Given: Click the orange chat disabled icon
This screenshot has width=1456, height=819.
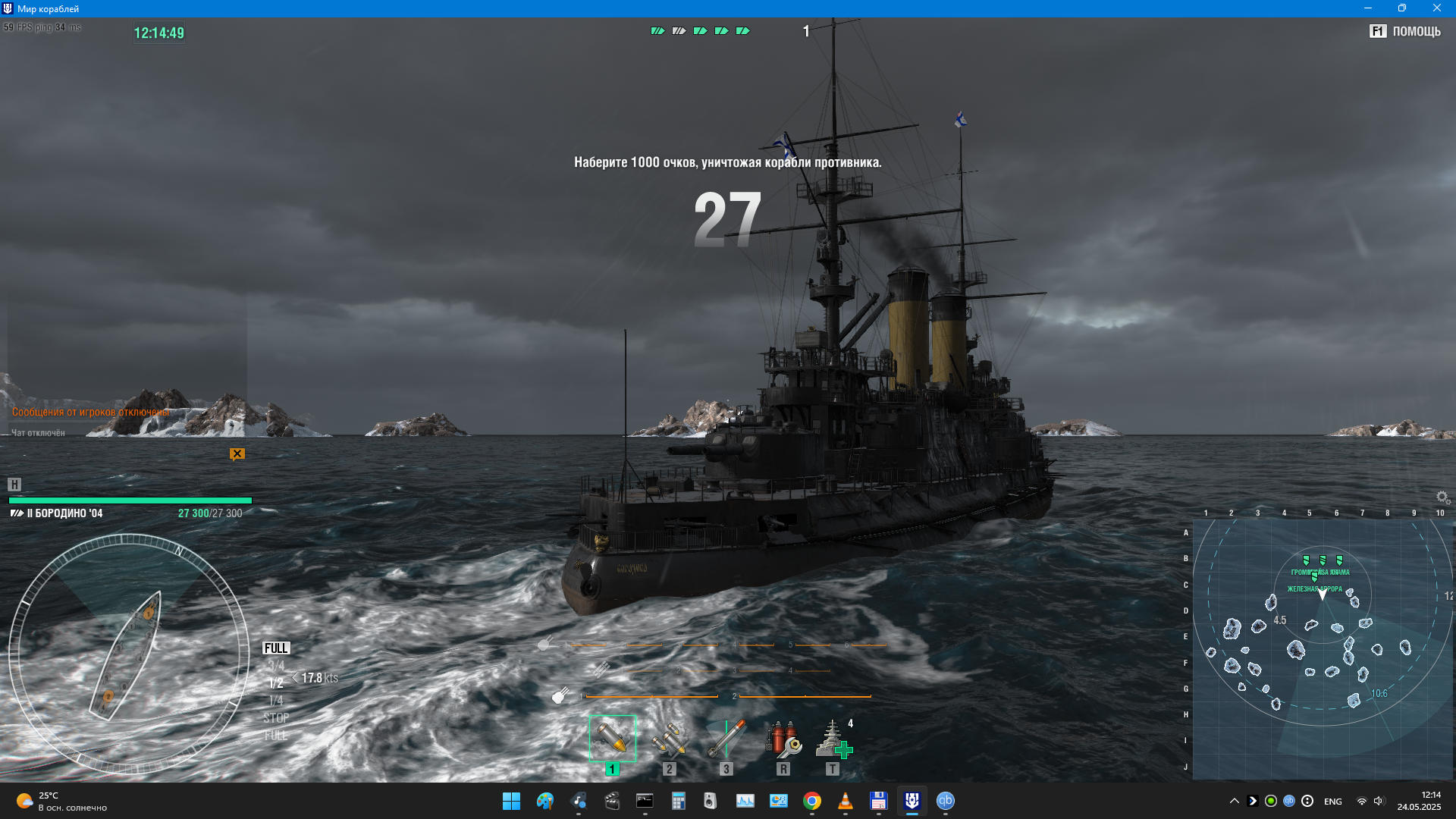Looking at the screenshot, I should pyautogui.click(x=237, y=454).
